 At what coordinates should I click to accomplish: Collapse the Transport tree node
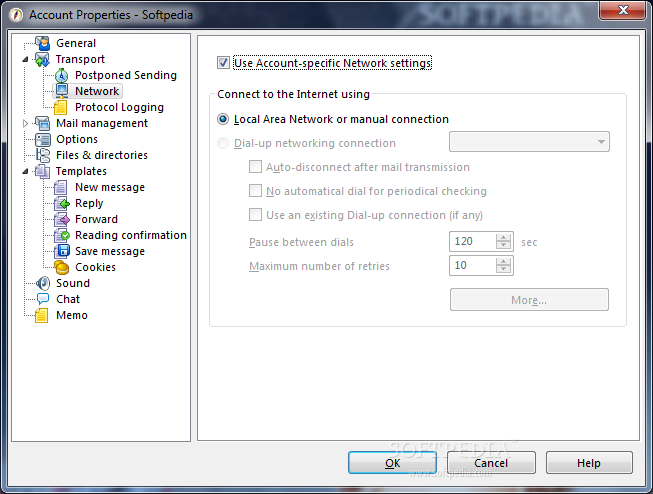pos(25,60)
